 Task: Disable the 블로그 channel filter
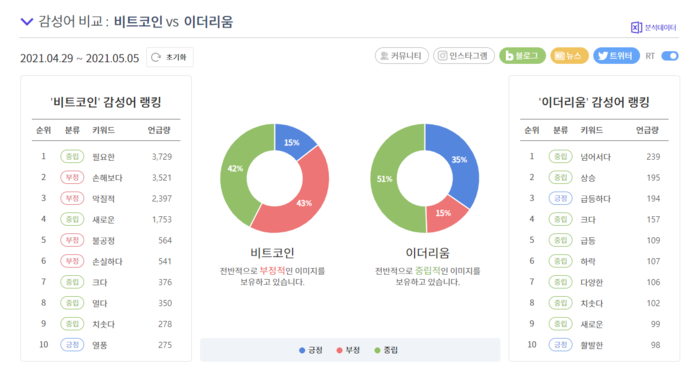tap(522, 56)
